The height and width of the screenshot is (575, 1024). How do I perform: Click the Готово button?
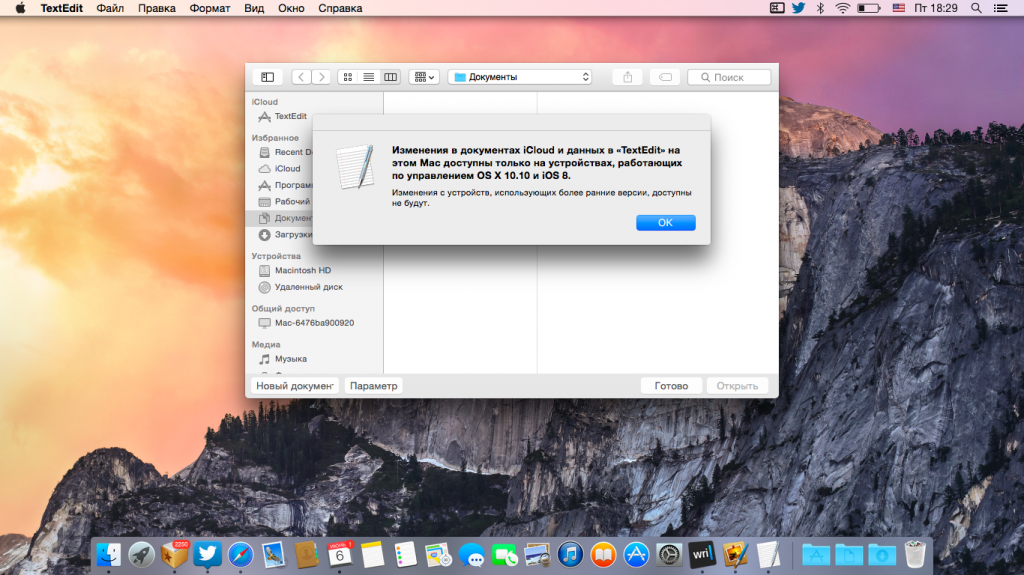coord(671,386)
